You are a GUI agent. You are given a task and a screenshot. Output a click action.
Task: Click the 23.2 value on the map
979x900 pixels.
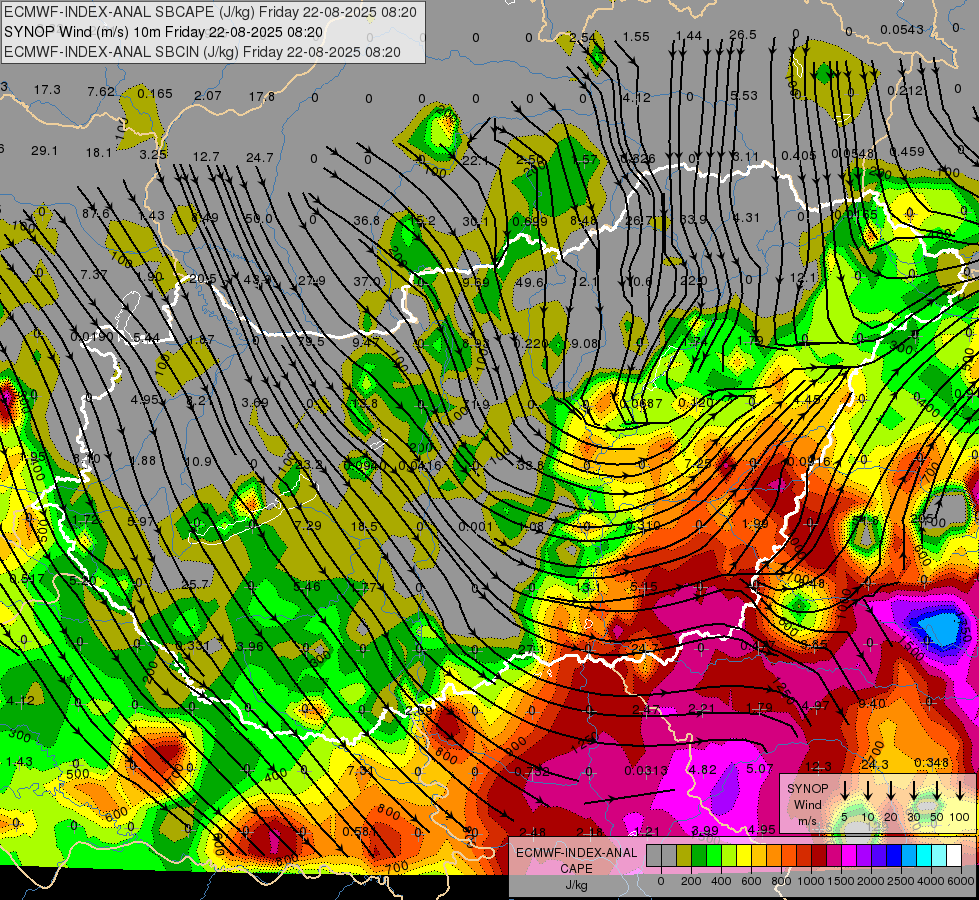(x=308, y=465)
